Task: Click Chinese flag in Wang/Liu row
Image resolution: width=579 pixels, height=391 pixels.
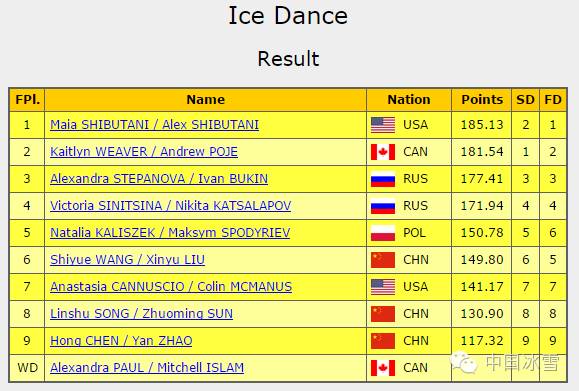Action: 383,260
